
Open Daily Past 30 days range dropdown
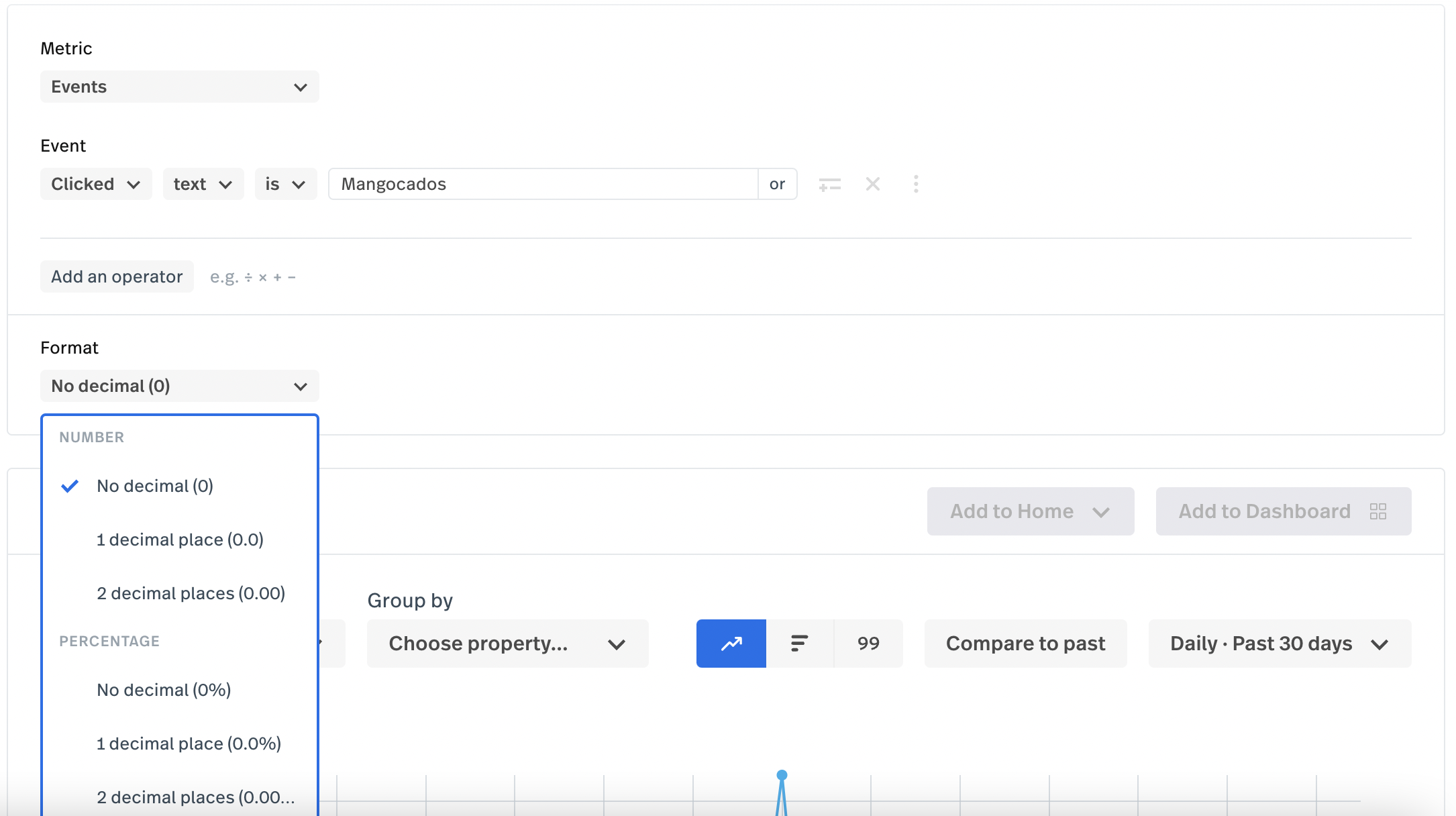click(1279, 644)
